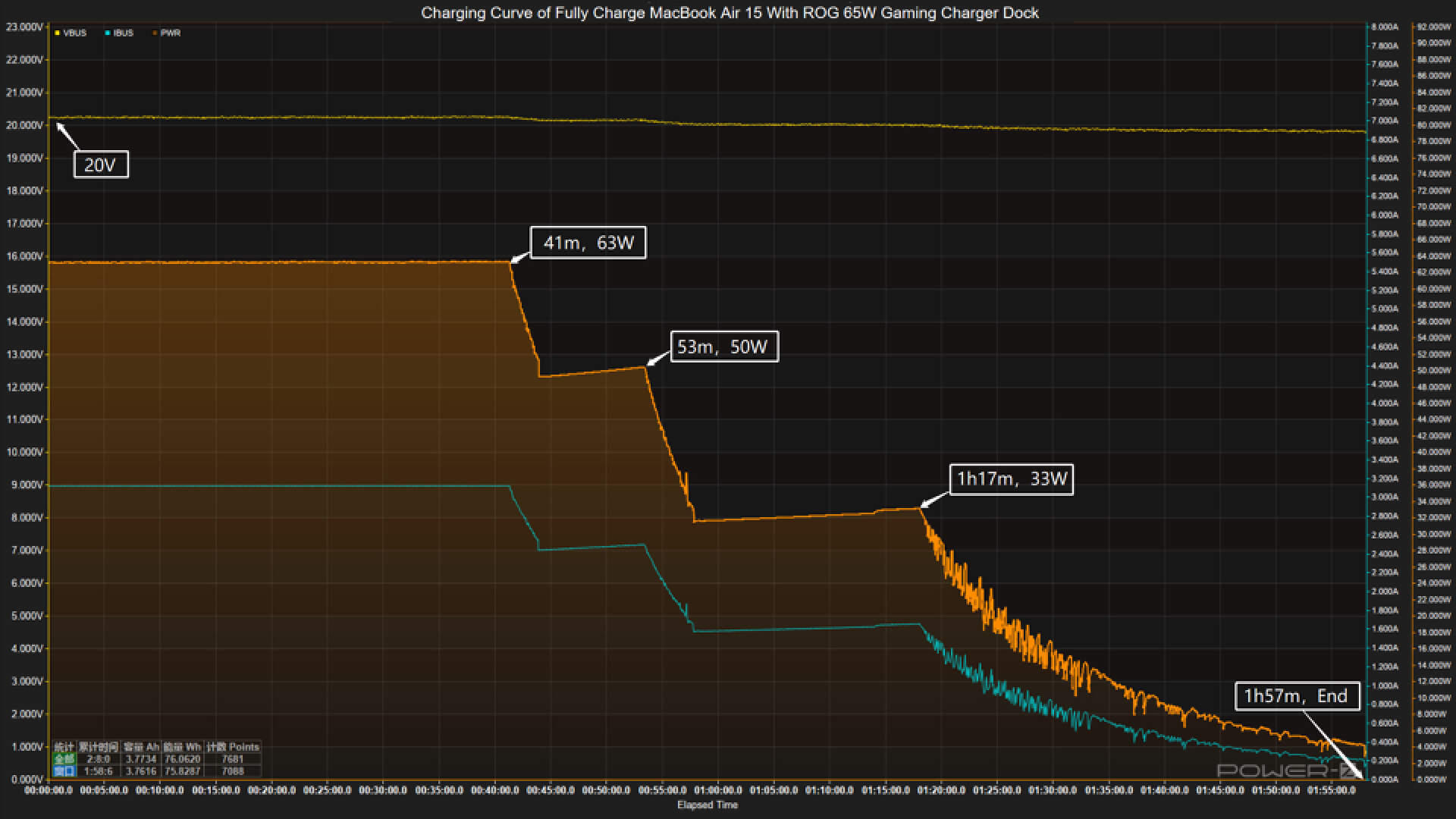Toggle the PWR series legend label

coord(171,33)
